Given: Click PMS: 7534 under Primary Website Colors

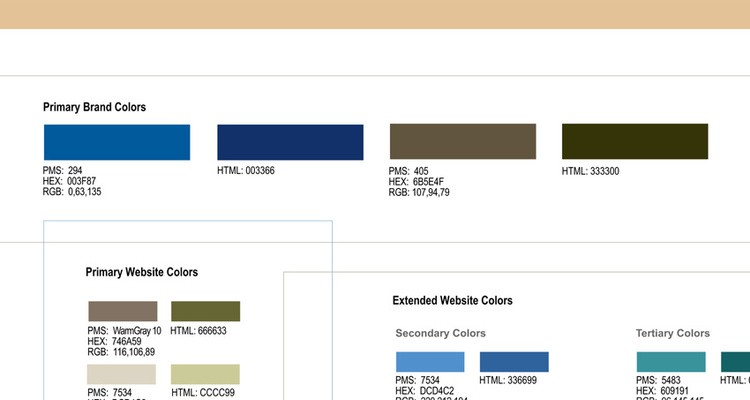Looking at the screenshot, I should coord(110,392).
